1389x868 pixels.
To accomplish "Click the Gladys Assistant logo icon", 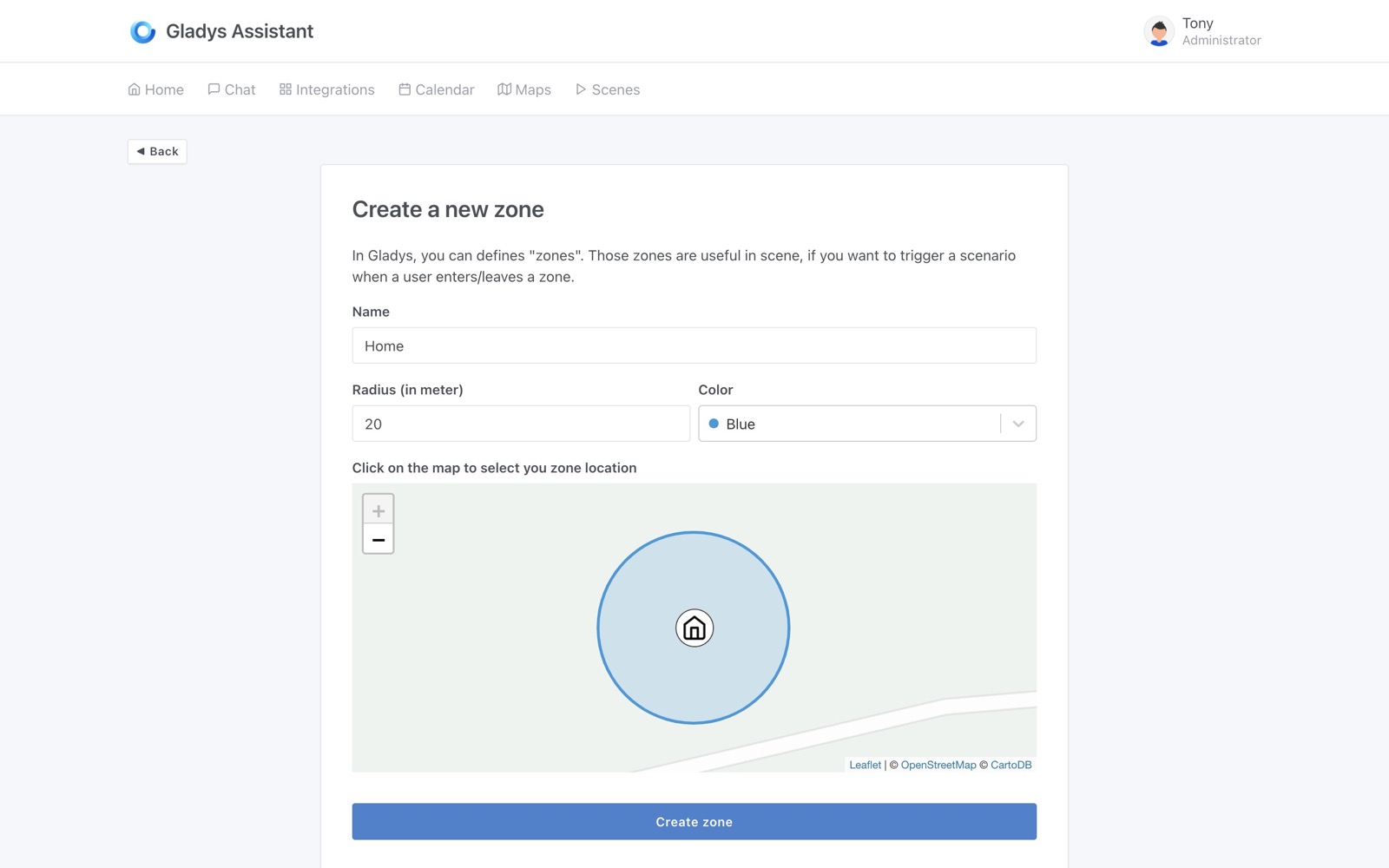I will [x=142, y=31].
